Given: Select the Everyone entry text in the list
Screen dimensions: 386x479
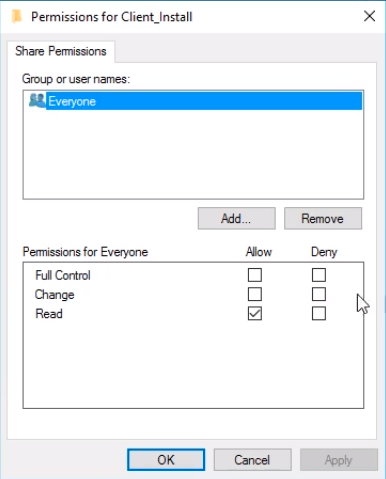Looking at the screenshot, I should (x=72, y=101).
